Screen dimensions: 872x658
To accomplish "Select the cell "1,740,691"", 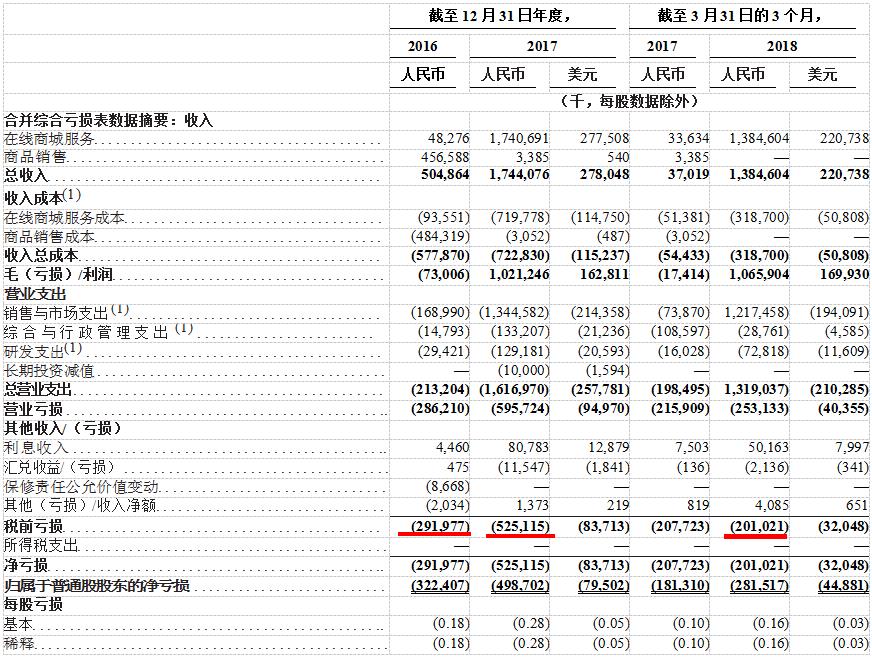I will (519, 138).
